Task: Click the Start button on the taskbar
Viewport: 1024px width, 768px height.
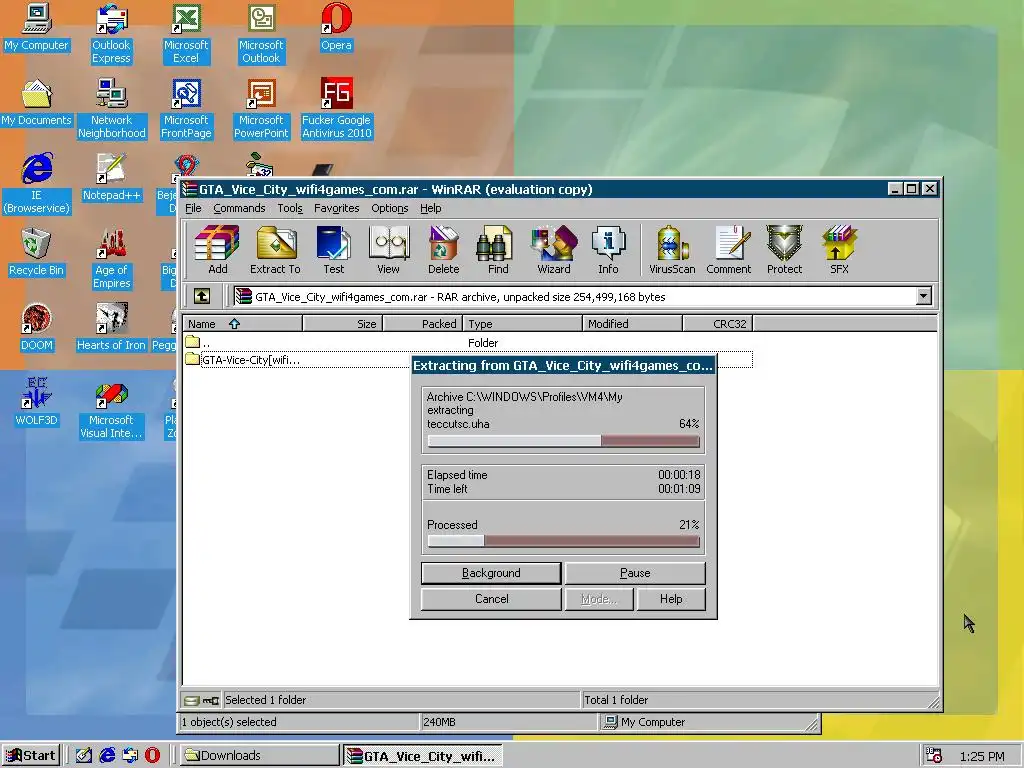Action: click(x=31, y=756)
